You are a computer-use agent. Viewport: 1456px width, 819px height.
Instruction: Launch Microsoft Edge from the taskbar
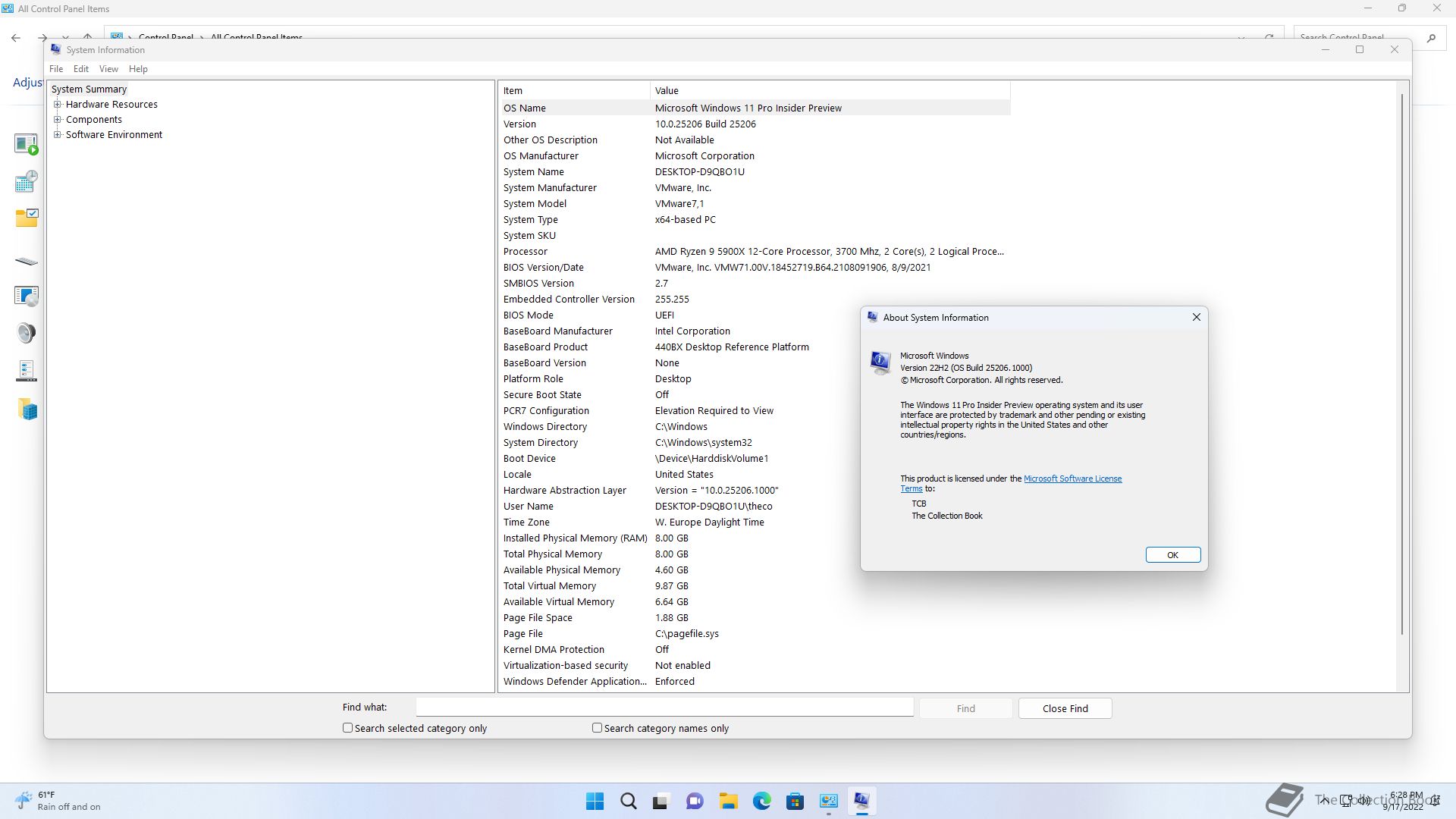761,801
